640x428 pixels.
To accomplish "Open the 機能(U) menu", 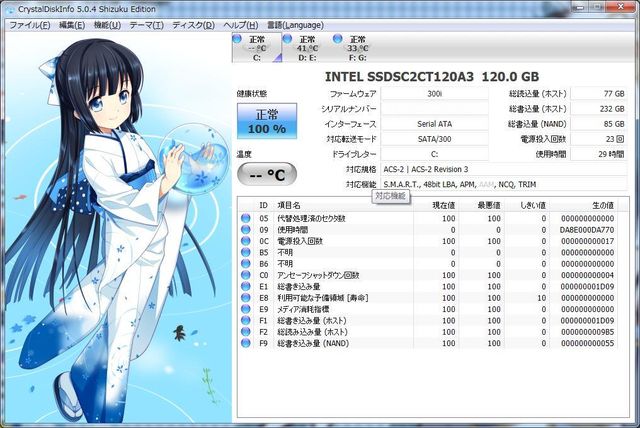I will 107,25.
